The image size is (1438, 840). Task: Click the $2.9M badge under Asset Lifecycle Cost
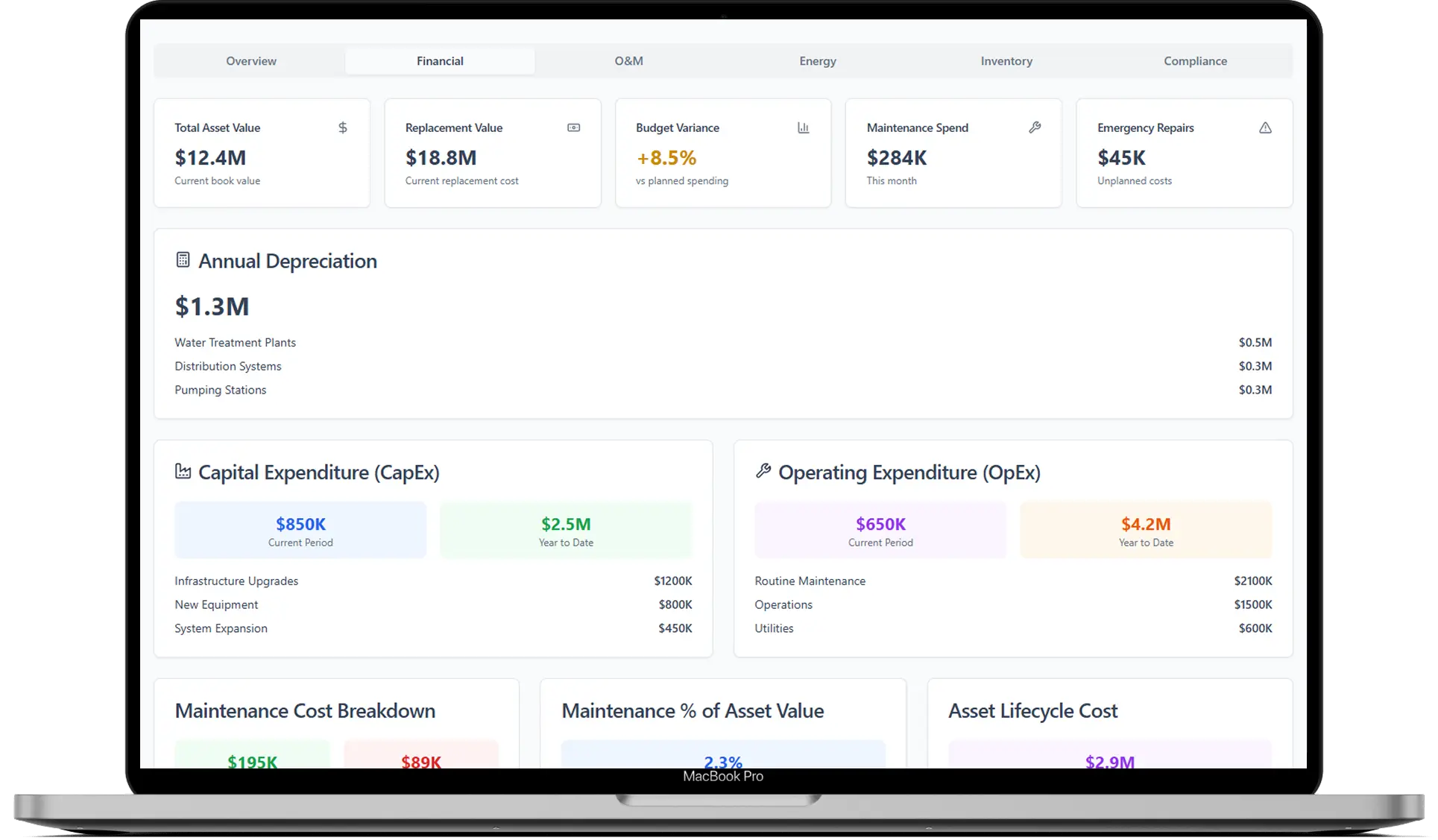[x=1109, y=759]
